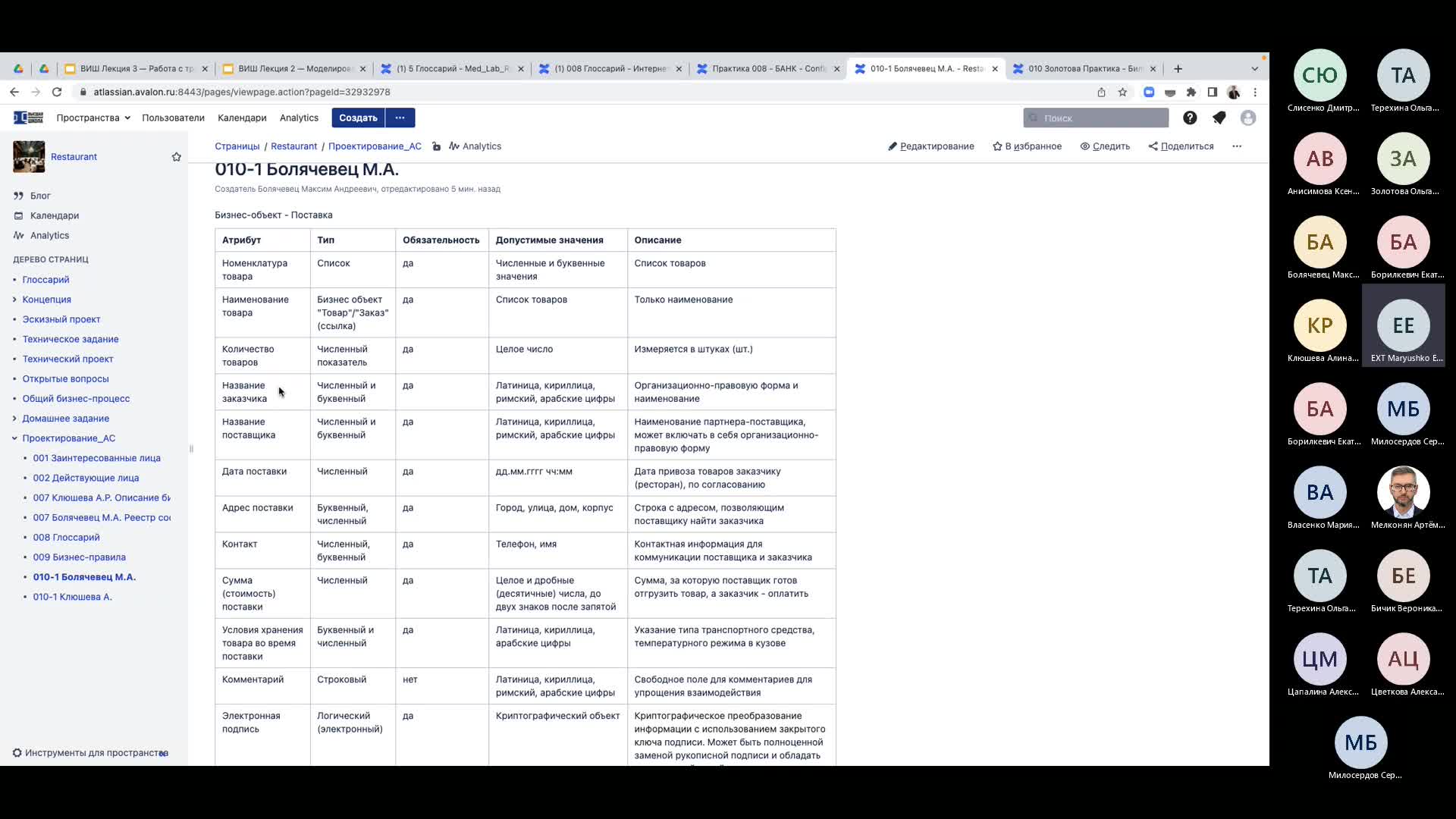Switch to the 'ВИШ Лекция 2' tab
This screenshot has width=1456, height=819.
click(294, 68)
